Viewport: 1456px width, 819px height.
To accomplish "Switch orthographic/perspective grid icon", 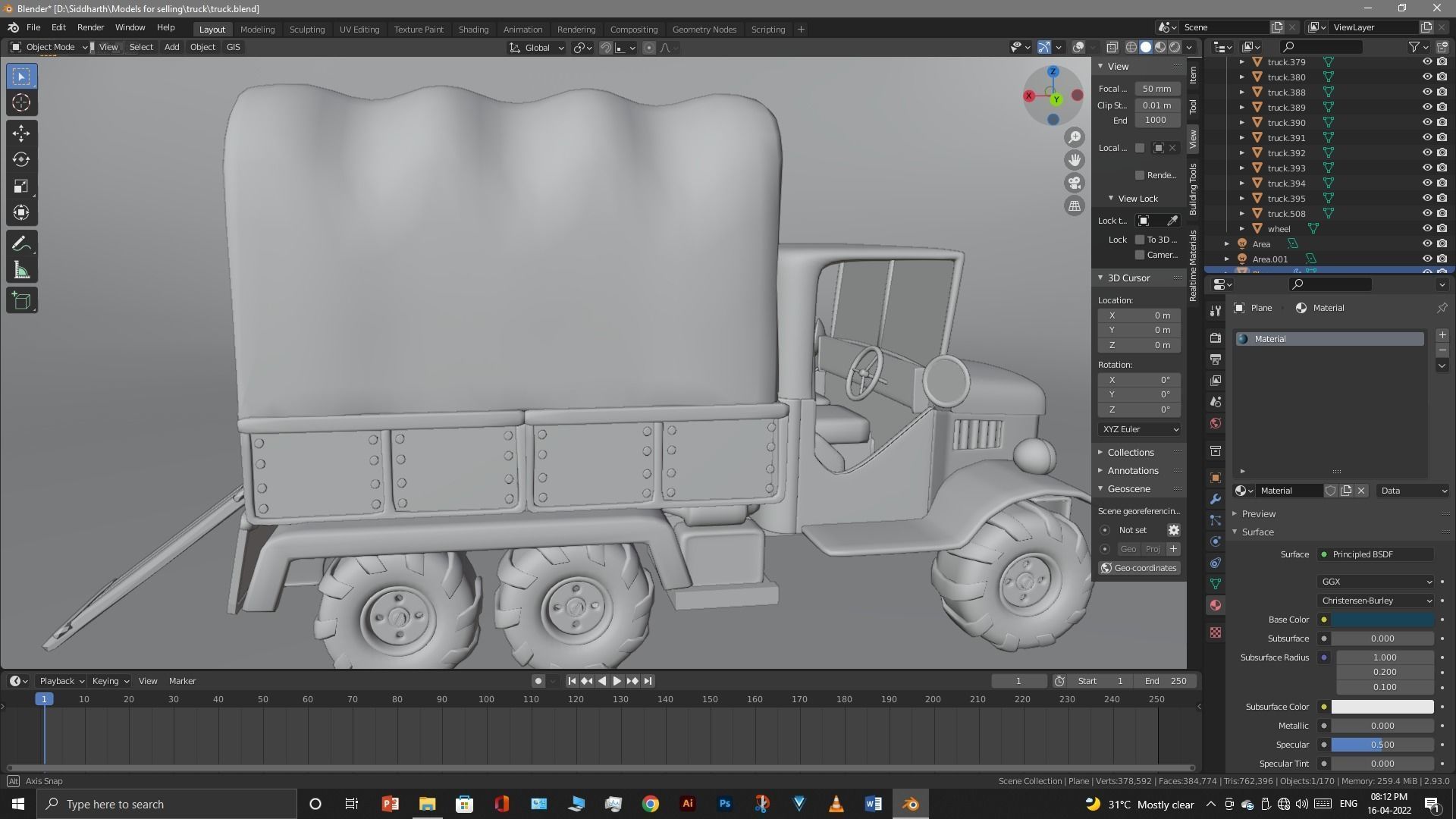I will coord(1075,206).
